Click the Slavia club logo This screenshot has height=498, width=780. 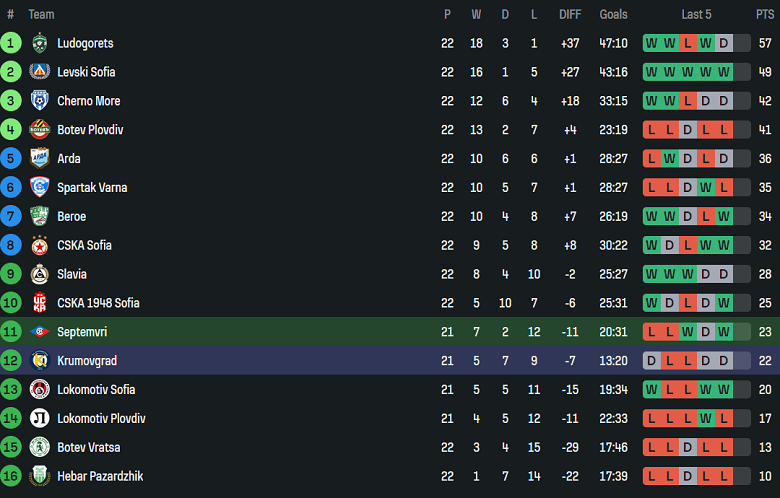coord(39,274)
